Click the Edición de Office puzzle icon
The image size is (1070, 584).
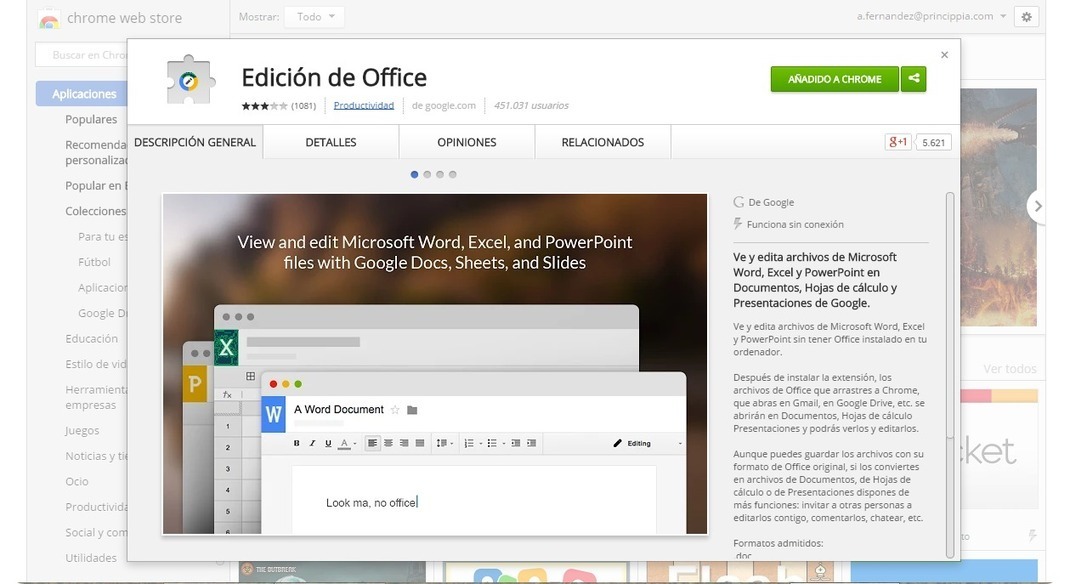click(x=190, y=81)
